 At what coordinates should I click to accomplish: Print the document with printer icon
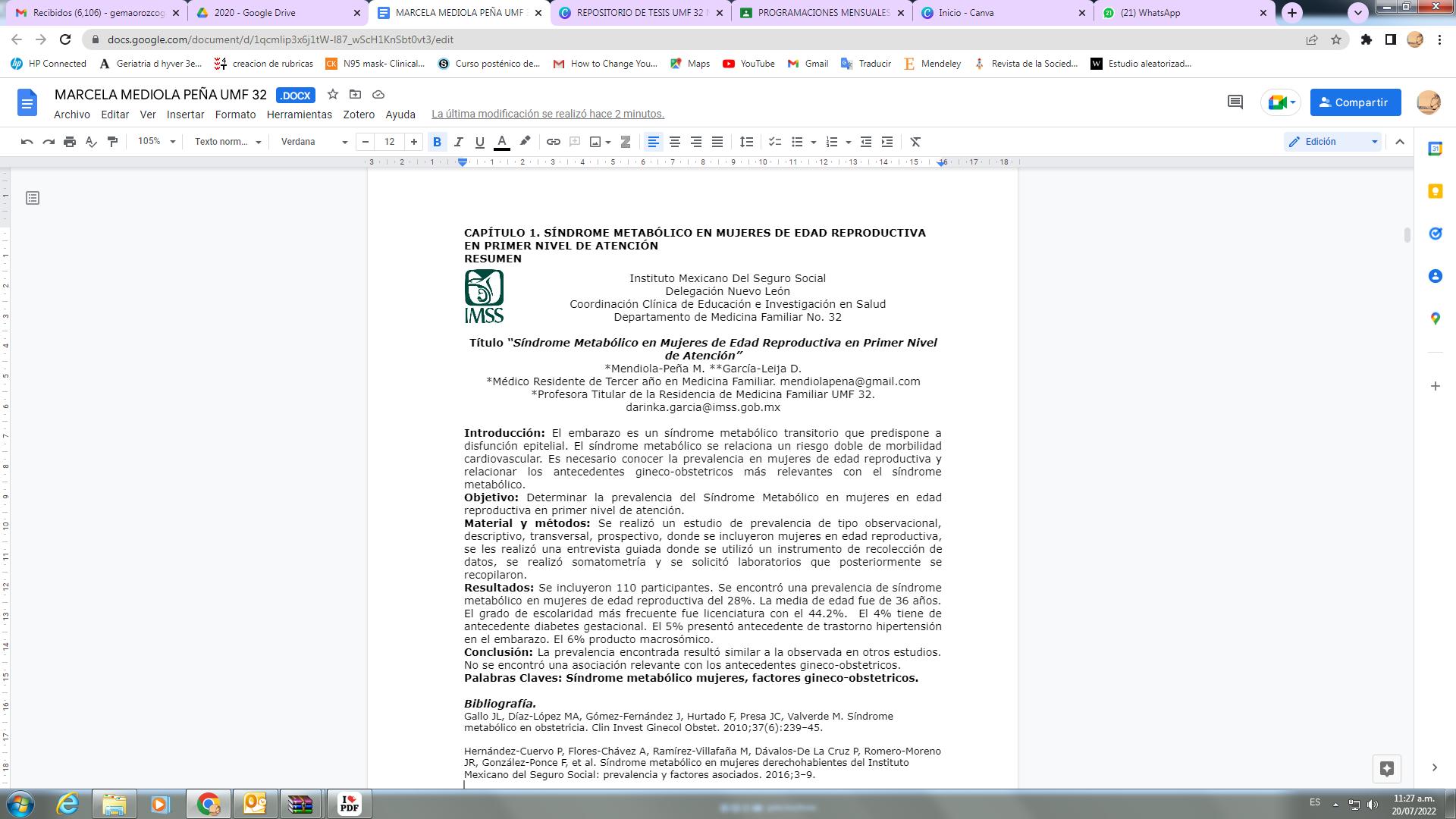(70, 142)
